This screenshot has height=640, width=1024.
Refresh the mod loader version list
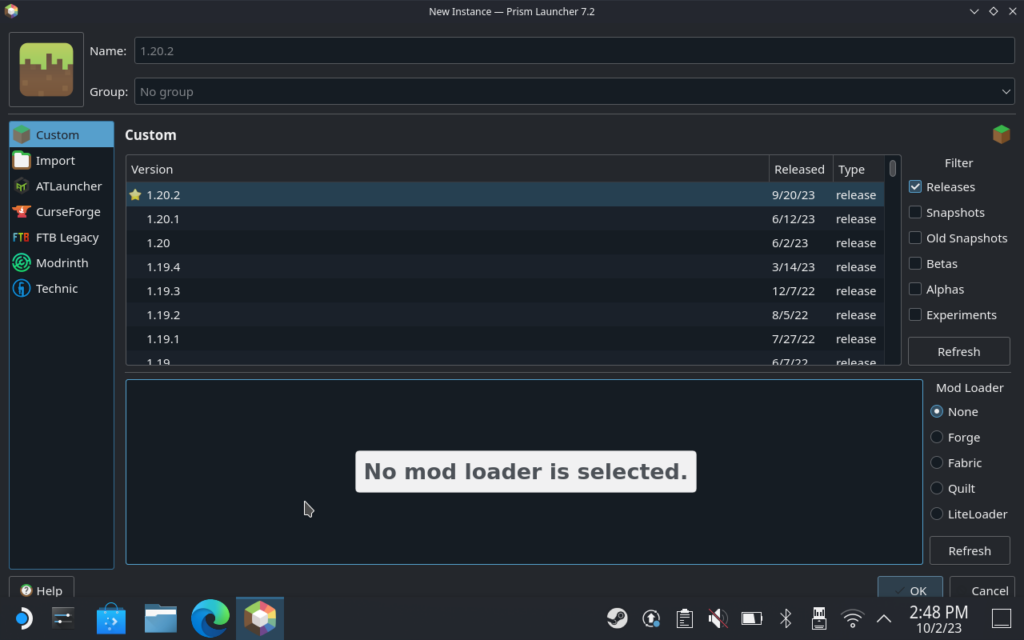(x=969, y=551)
